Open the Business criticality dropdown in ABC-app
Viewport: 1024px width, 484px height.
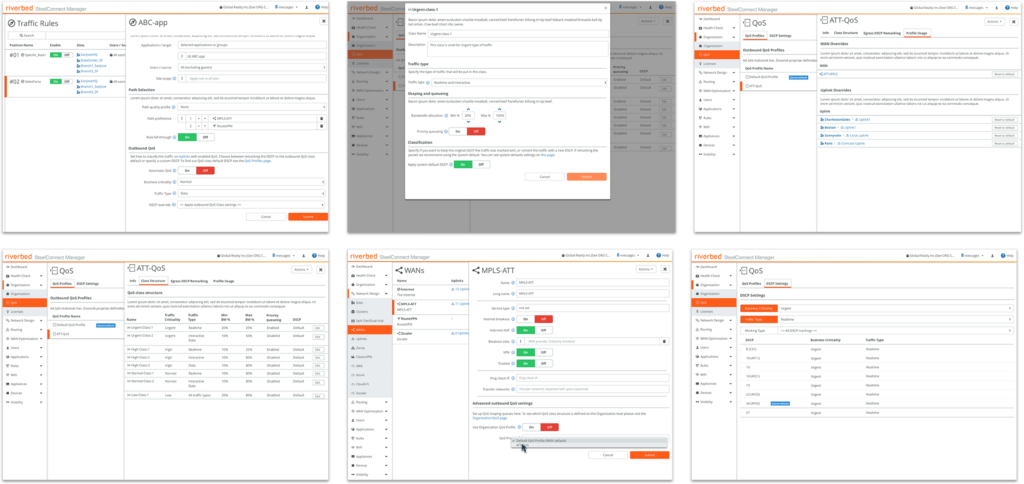click(249, 183)
